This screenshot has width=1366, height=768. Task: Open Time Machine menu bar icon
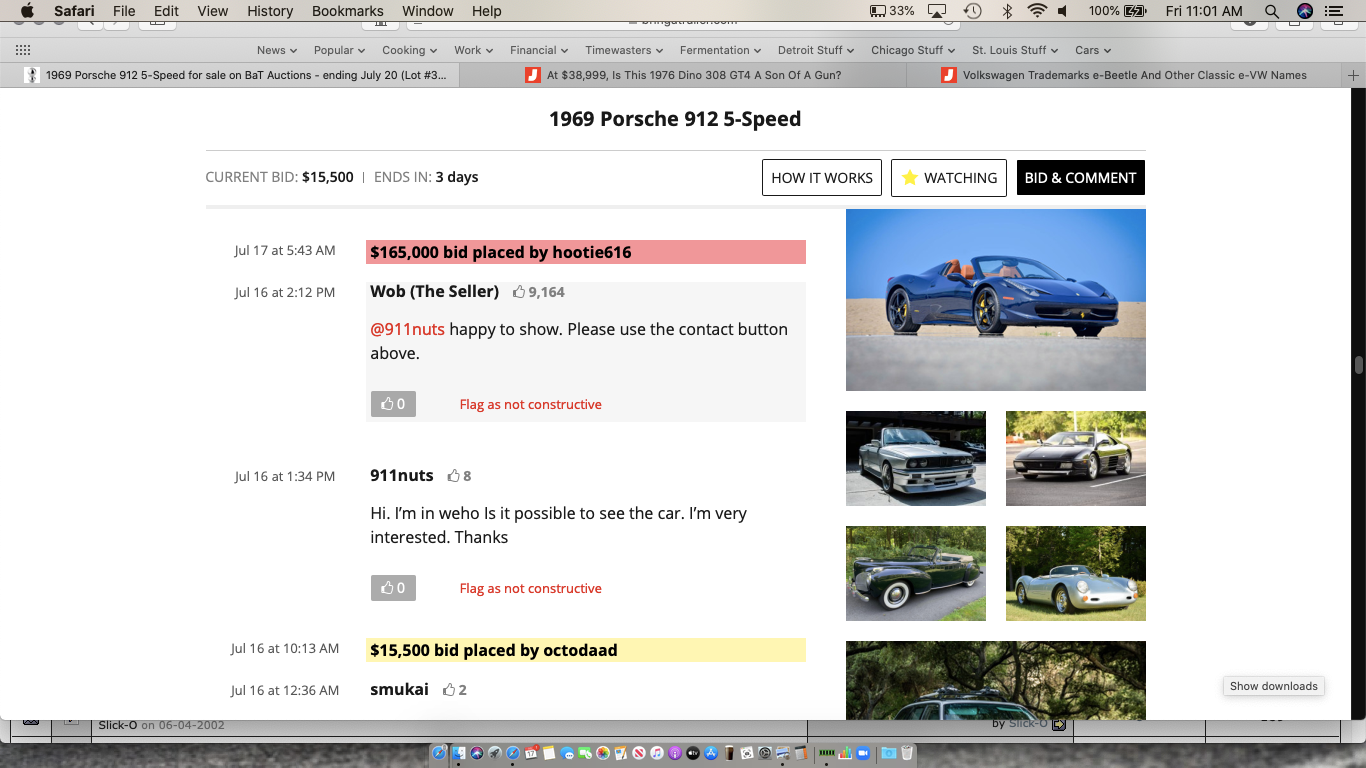click(972, 11)
